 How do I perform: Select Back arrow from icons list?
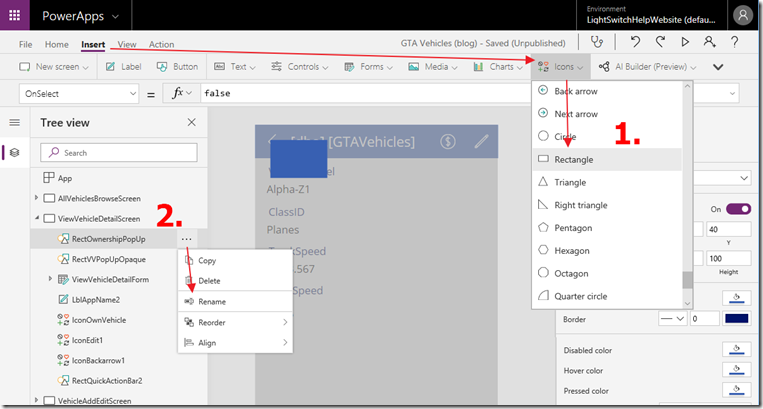[x=607, y=91]
